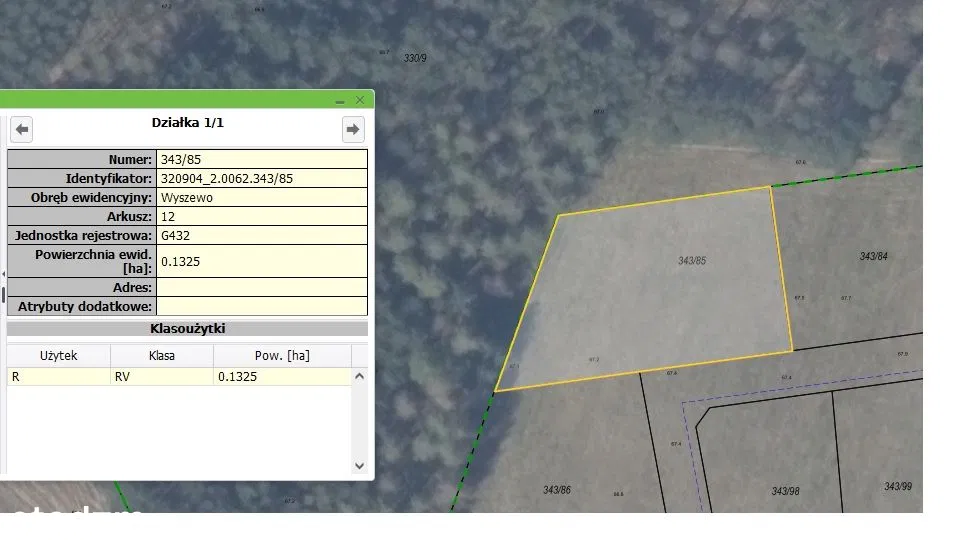
Task: Click the Numer value 343/85 field
Action: [x=261, y=159]
